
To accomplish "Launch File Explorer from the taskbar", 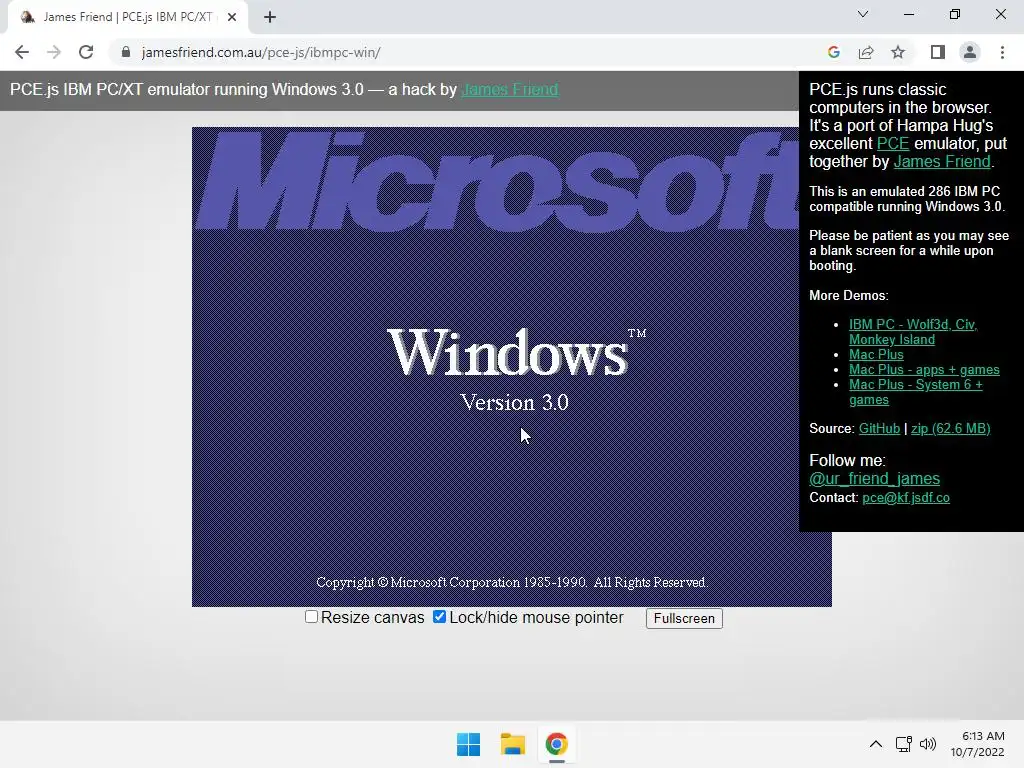I will coord(513,744).
